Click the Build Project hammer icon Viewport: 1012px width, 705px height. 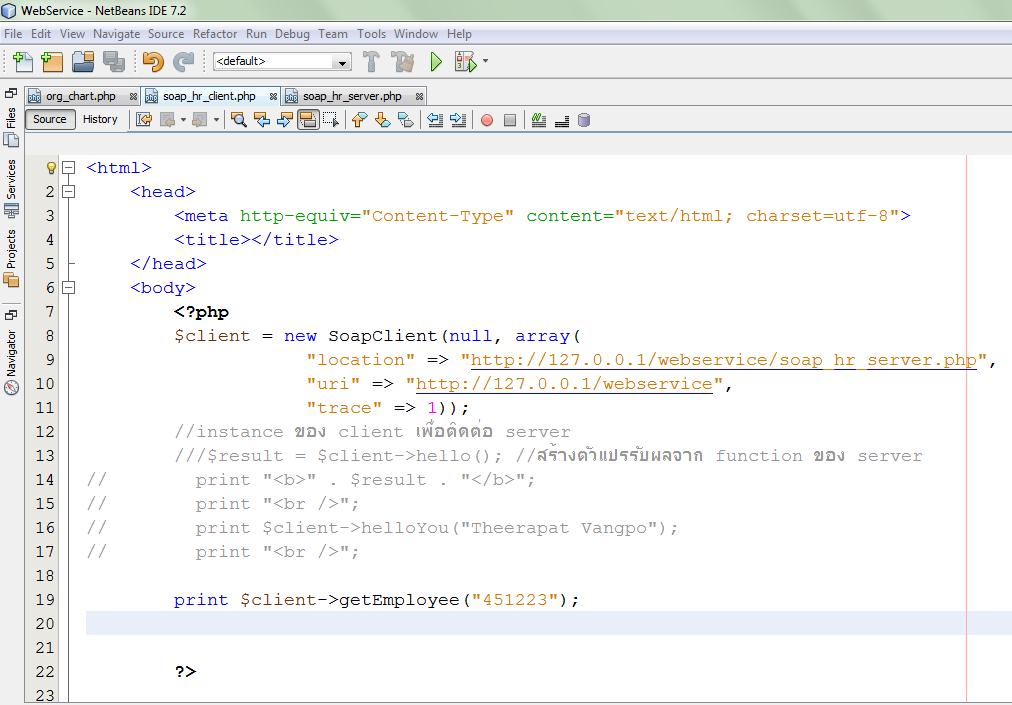[x=371, y=62]
